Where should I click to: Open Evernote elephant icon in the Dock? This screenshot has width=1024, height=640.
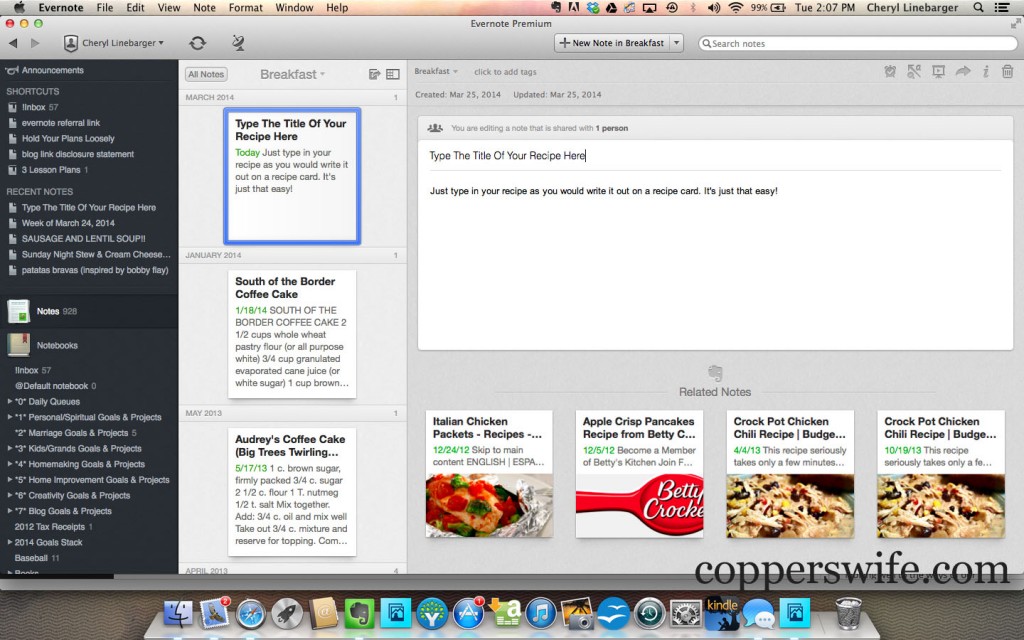[359, 614]
